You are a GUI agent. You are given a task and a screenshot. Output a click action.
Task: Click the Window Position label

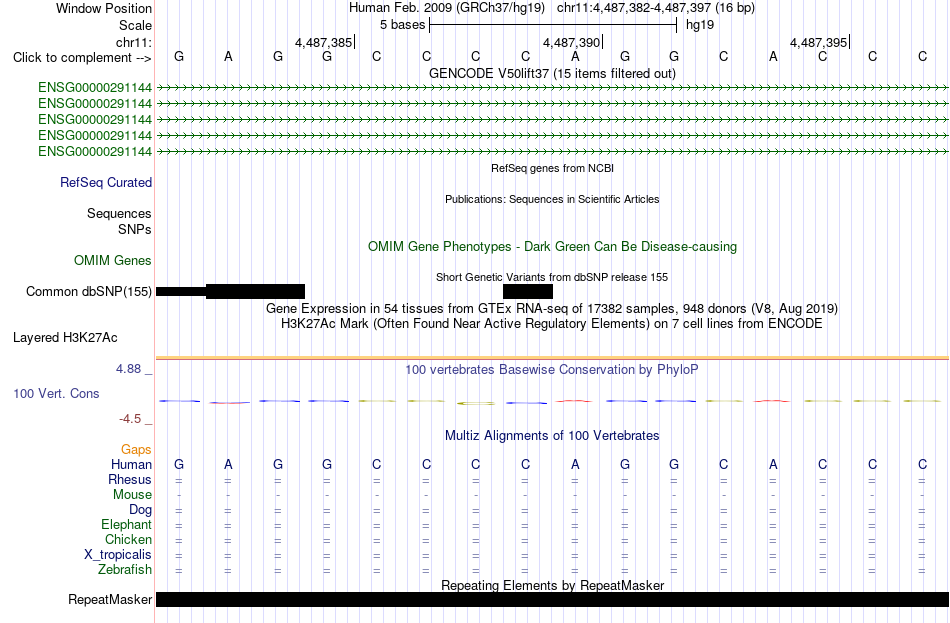click(104, 8)
